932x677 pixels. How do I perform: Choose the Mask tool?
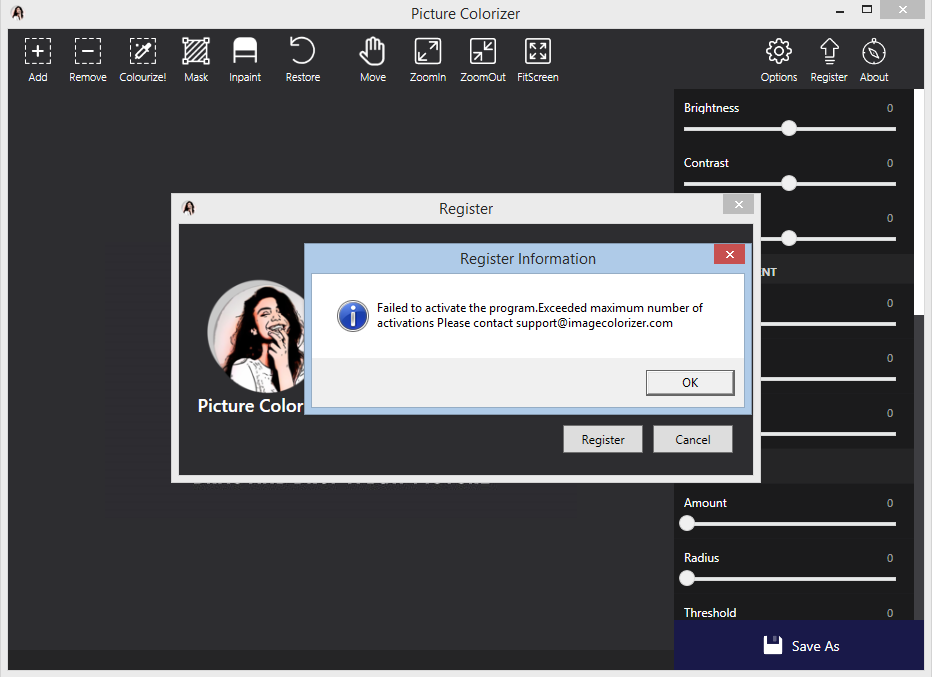196,59
